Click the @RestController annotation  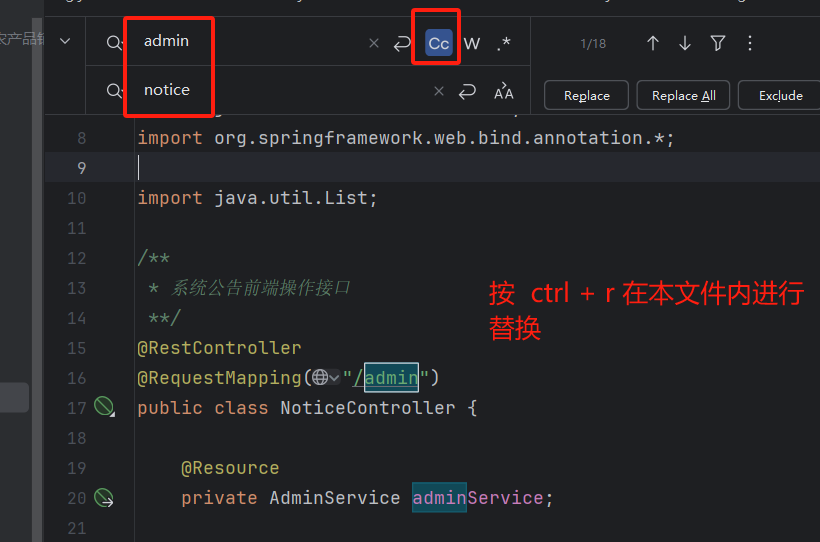tap(219, 348)
